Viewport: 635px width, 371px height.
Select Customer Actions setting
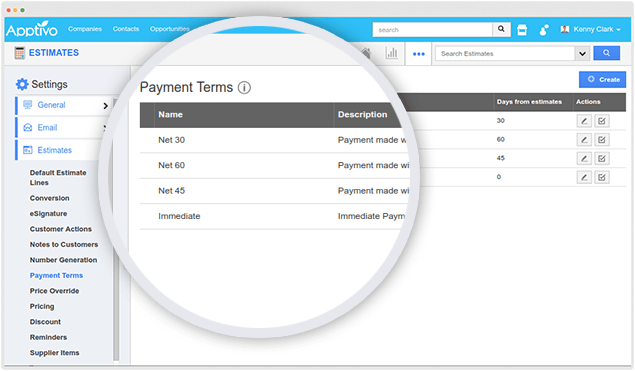[60, 229]
